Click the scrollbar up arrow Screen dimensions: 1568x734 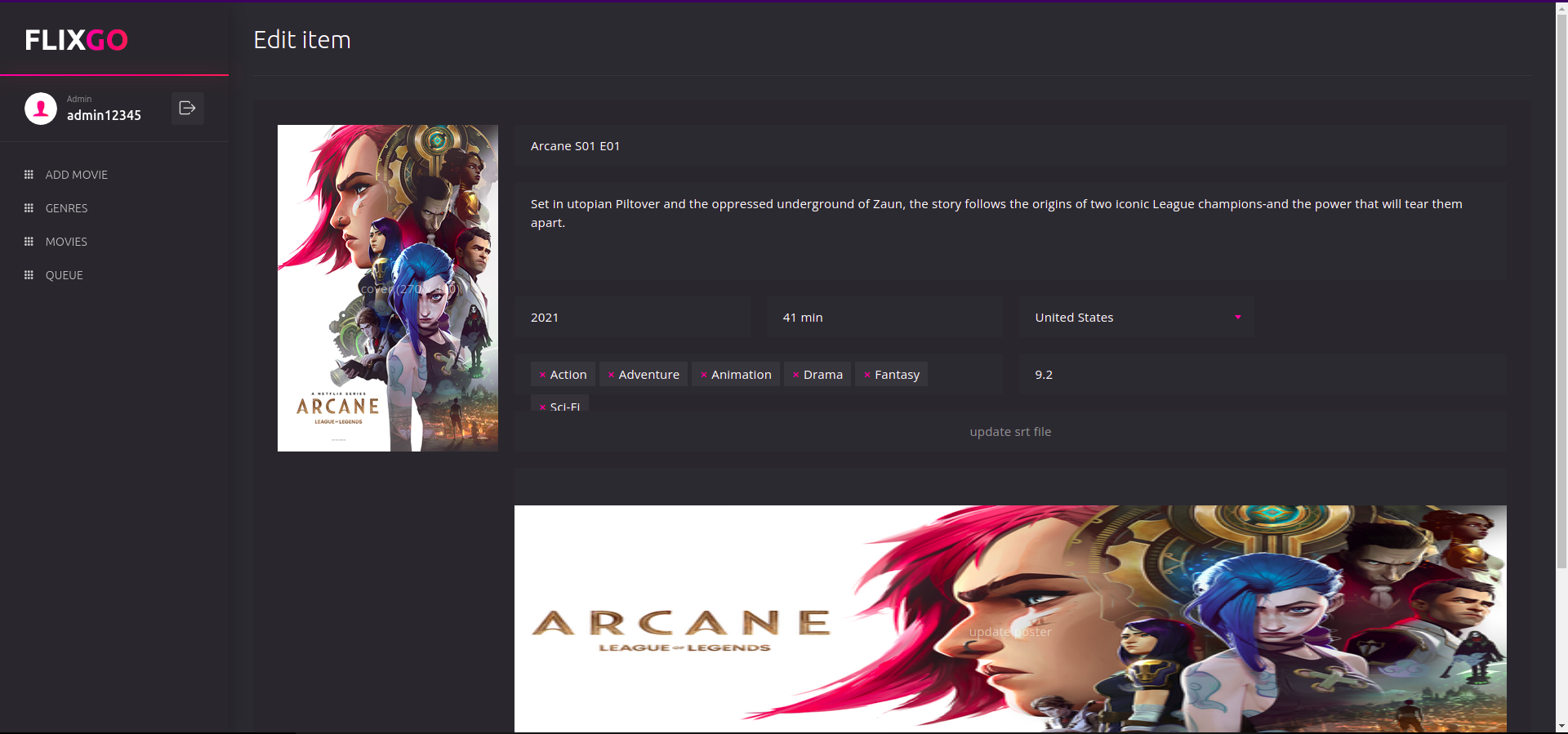(x=1561, y=7)
